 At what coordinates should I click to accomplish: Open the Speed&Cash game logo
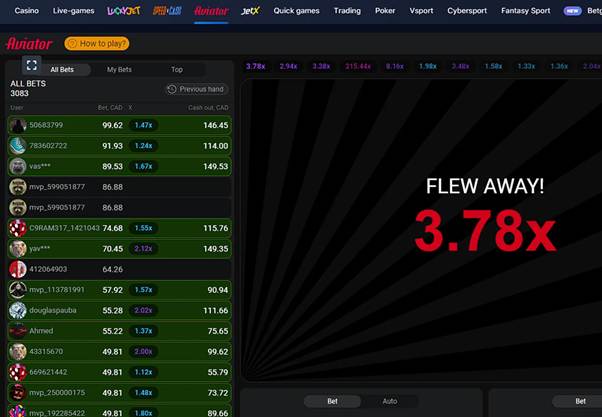pos(167,11)
